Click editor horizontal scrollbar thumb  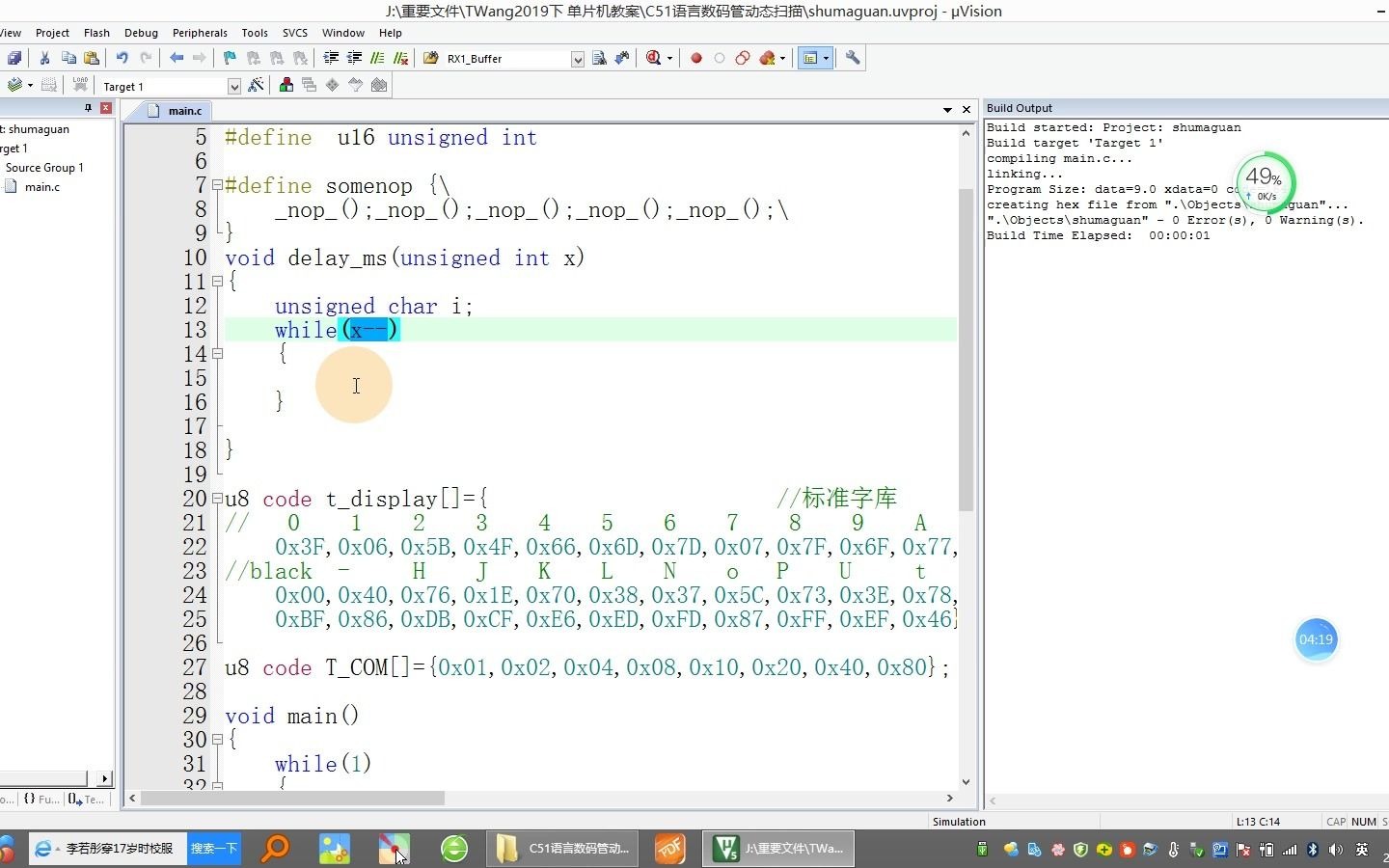292,799
